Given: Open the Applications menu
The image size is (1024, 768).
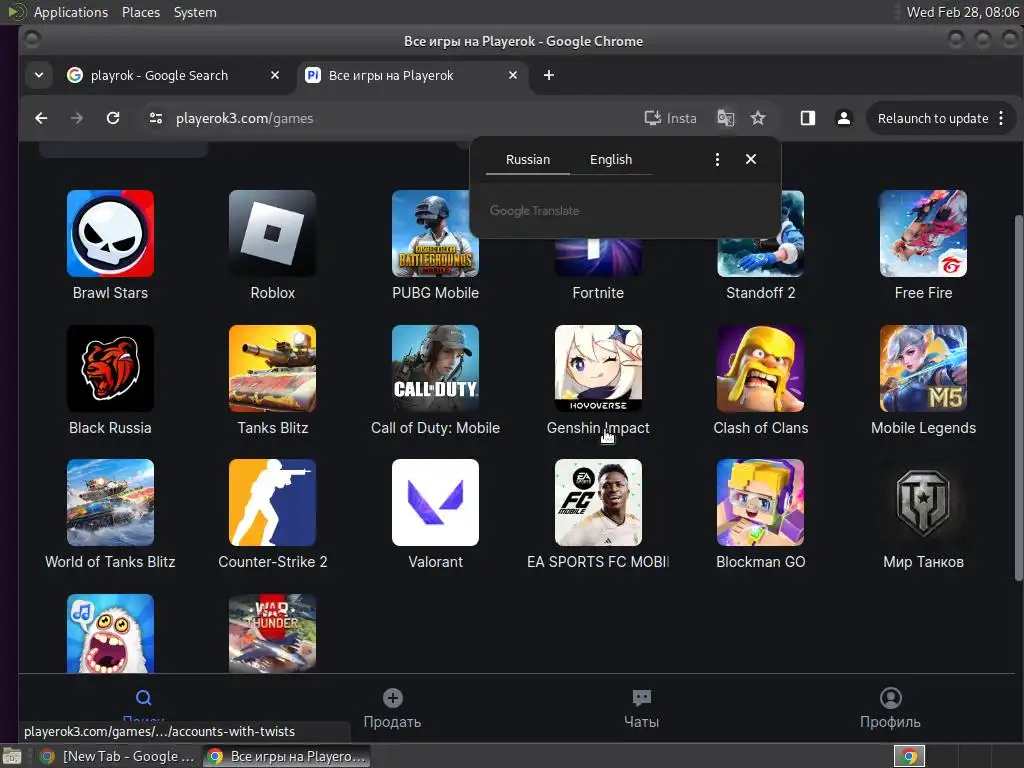Looking at the screenshot, I should pos(71,12).
